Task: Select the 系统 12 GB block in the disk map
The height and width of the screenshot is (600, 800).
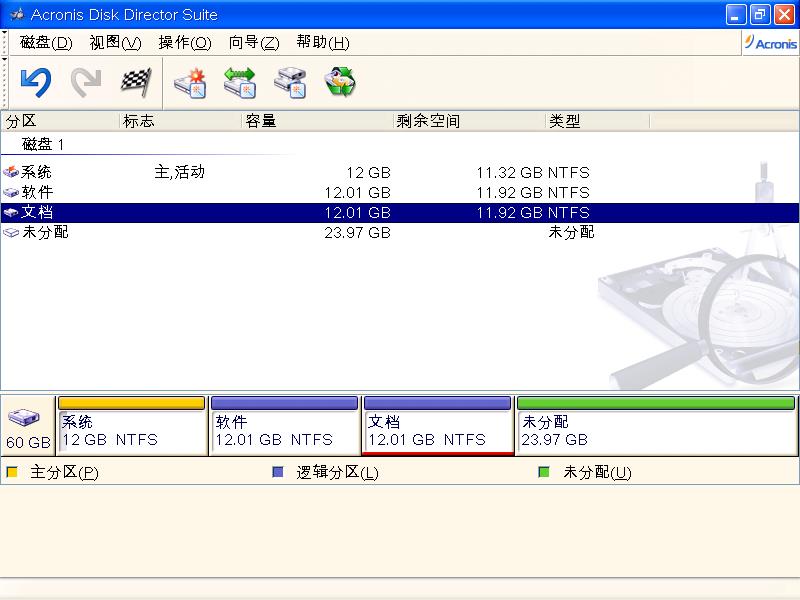Action: (x=132, y=426)
